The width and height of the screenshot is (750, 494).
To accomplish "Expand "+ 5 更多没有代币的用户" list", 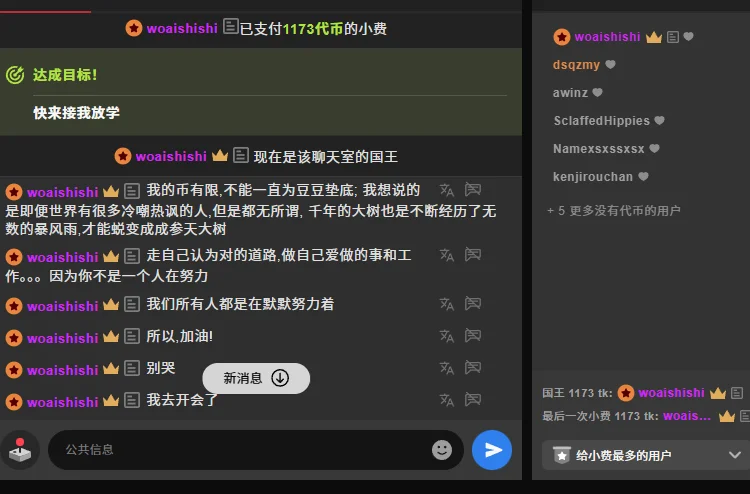I will [x=614, y=211].
